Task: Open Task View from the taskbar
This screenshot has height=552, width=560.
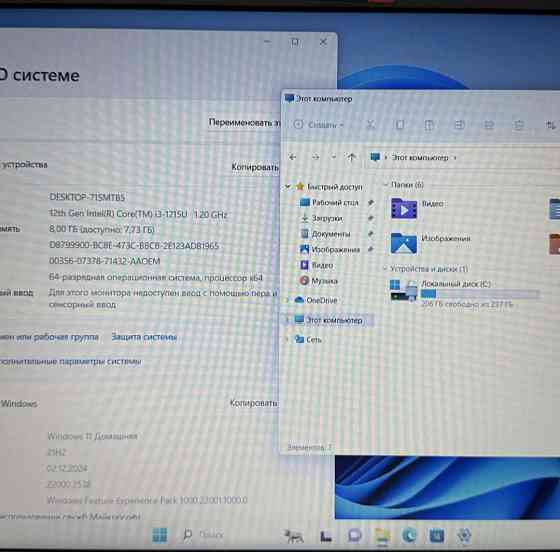Action: click(326, 536)
